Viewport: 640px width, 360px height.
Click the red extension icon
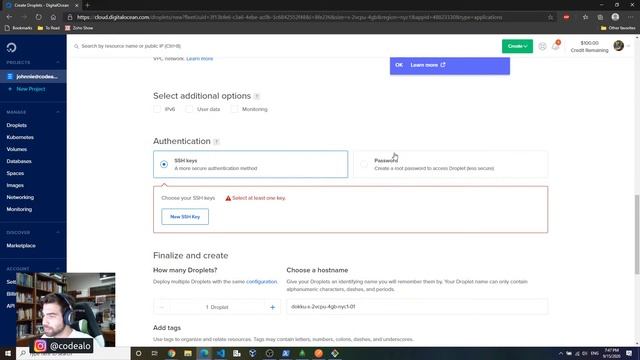pyautogui.click(x=566, y=17)
